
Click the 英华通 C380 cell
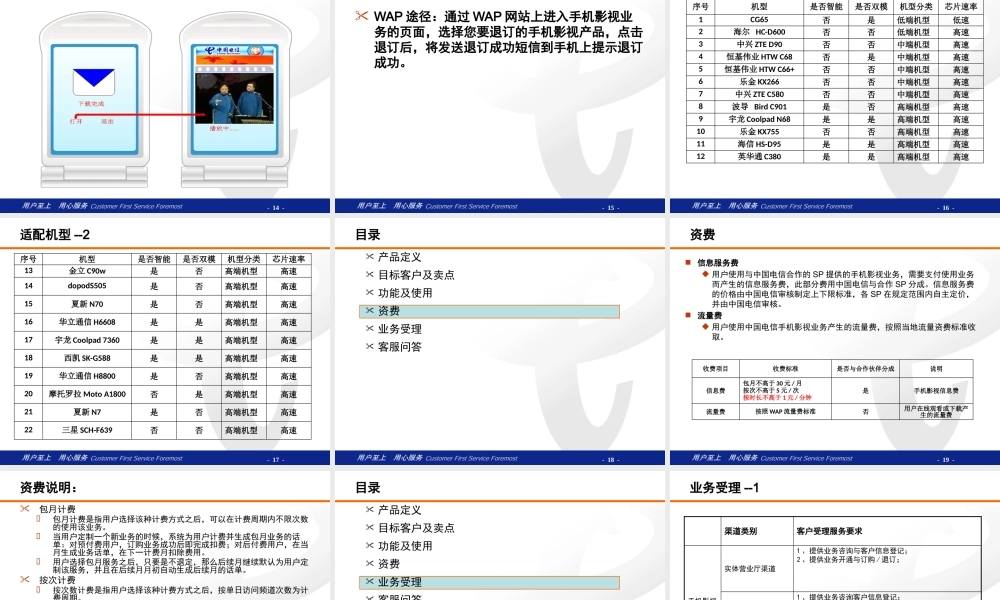(x=759, y=156)
